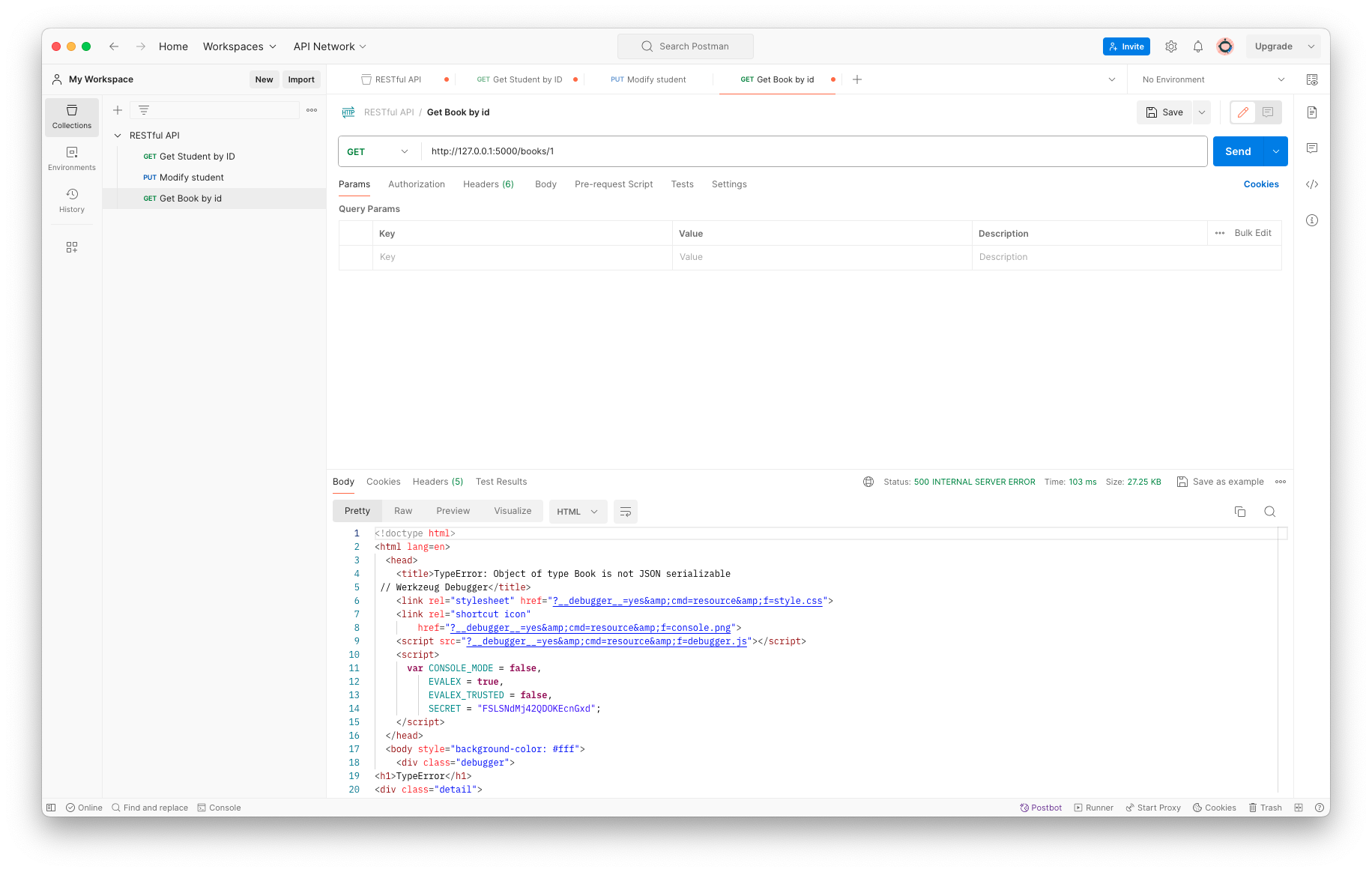The height and width of the screenshot is (872, 1372).
Task: Switch to the Authorization tab
Action: click(417, 184)
